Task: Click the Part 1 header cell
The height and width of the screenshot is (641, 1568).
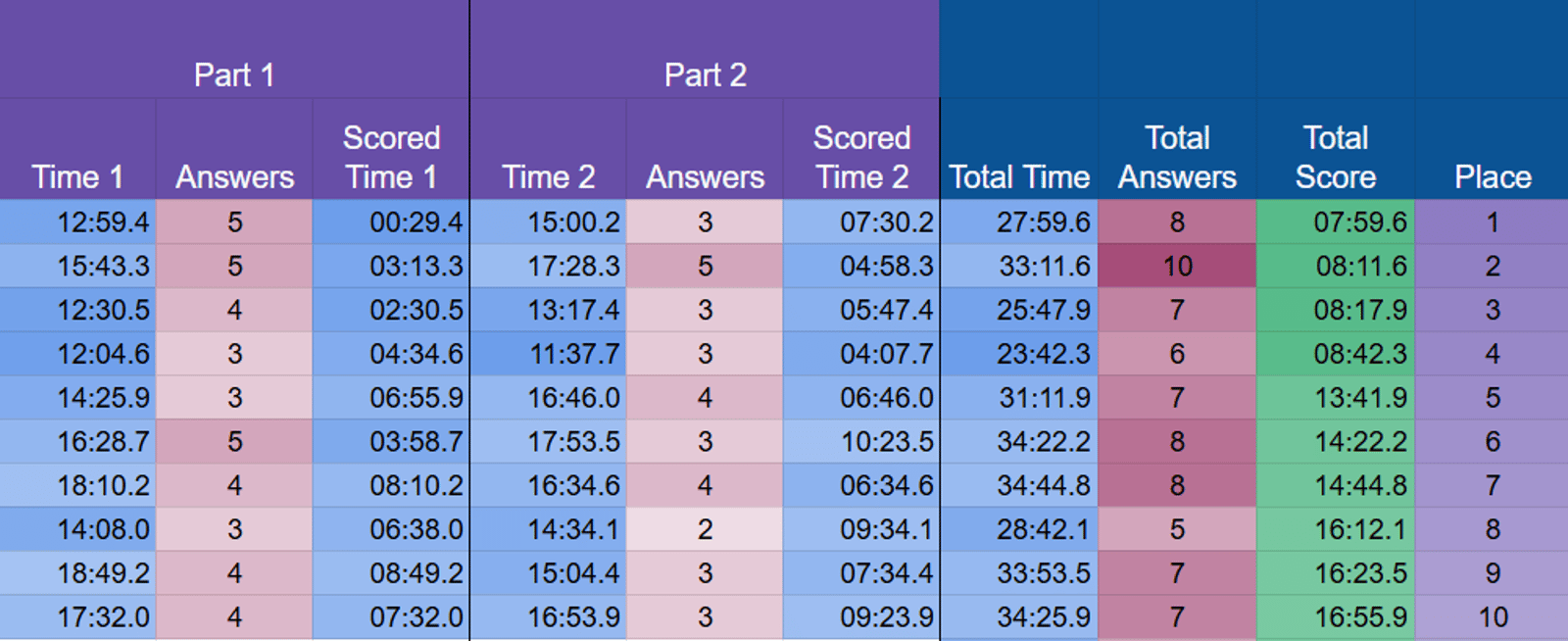Action: (x=234, y=74)
